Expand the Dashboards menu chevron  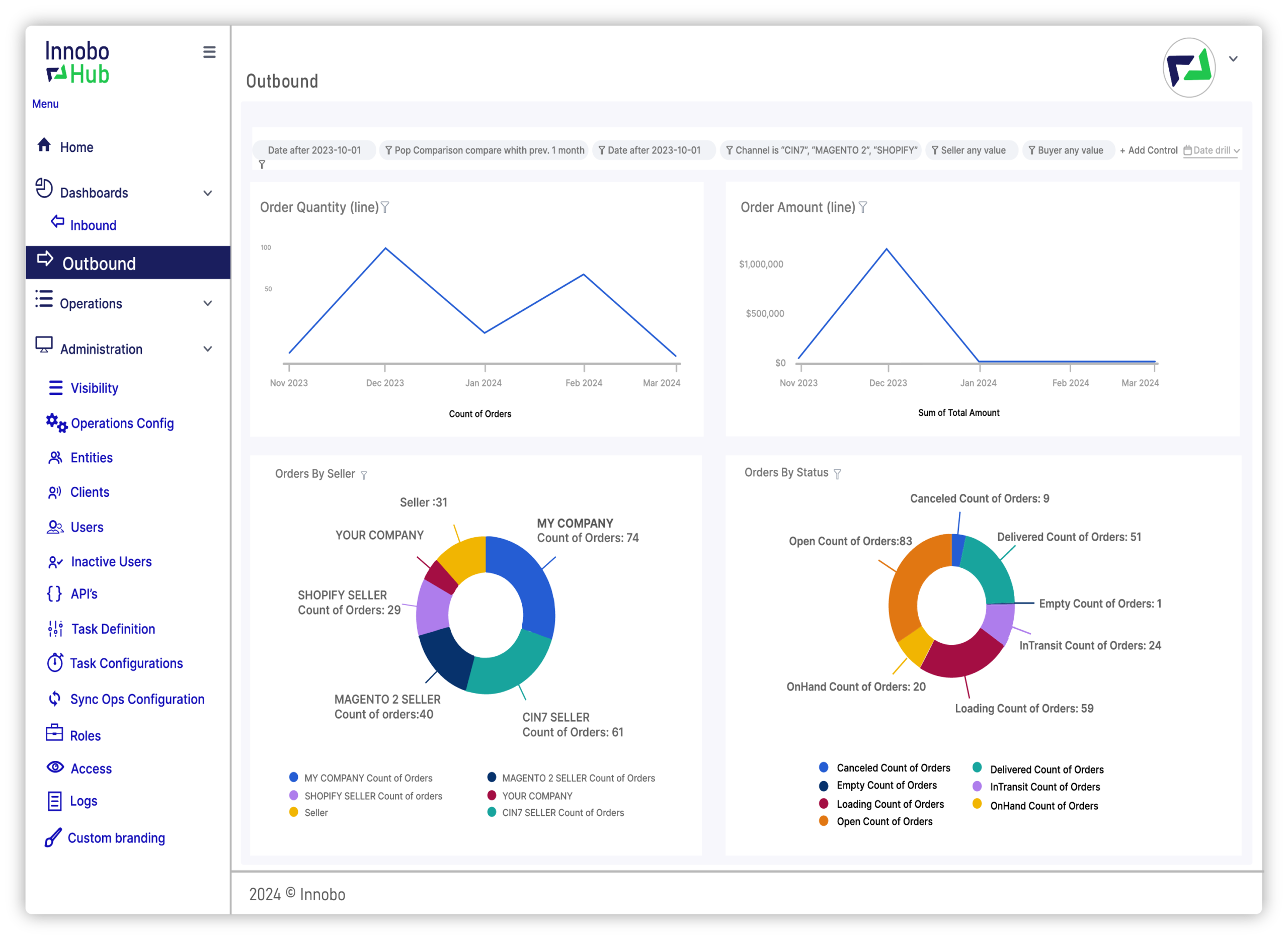[x=208, y=194]
